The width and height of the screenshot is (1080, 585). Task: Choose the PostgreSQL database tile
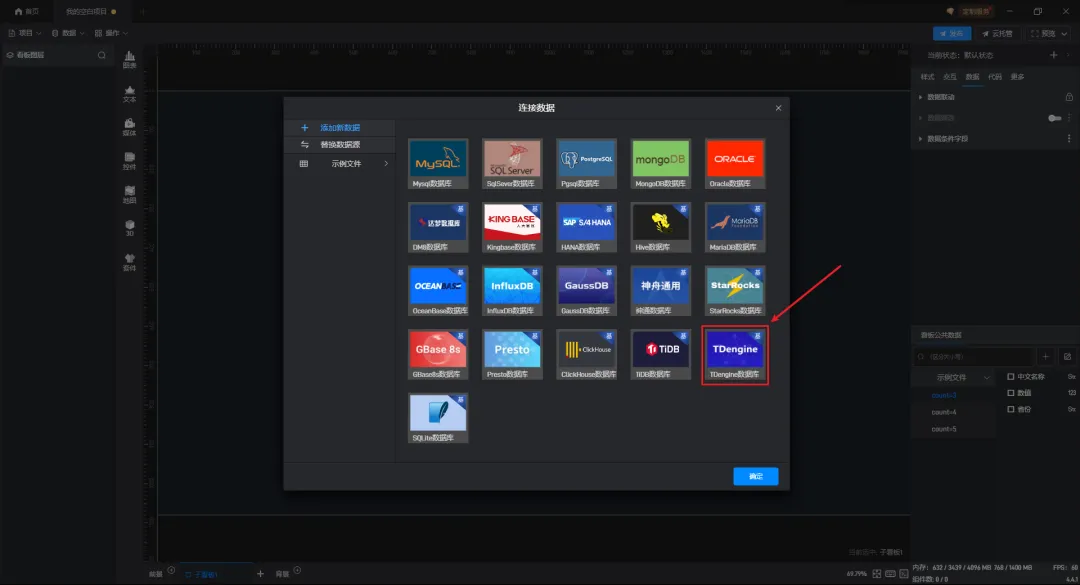(586, 164)
